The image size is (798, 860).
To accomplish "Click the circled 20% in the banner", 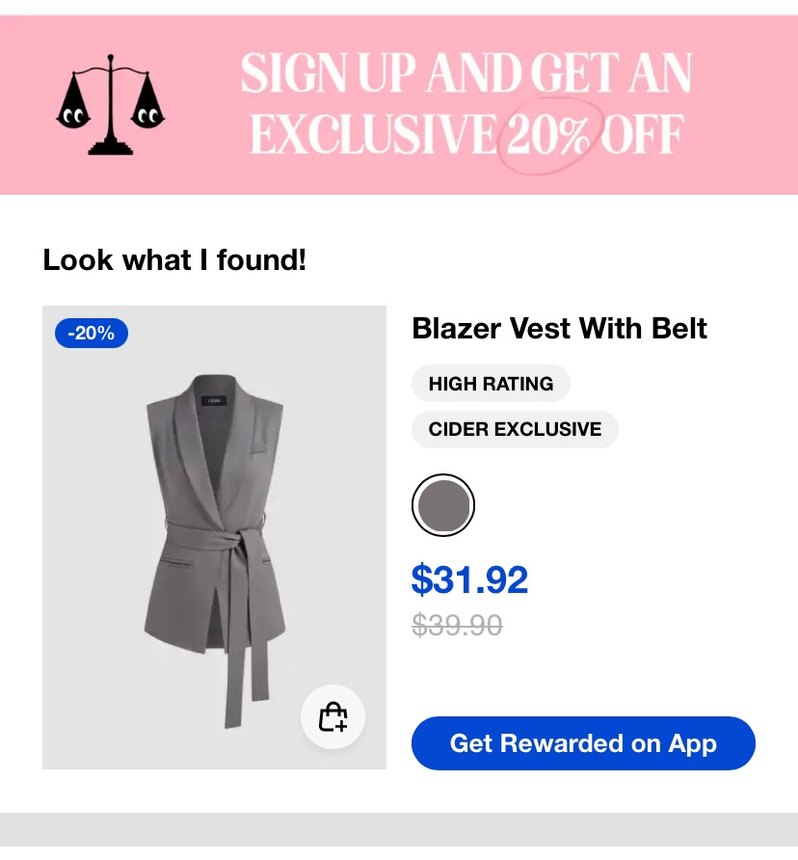I will pos(550,135).
